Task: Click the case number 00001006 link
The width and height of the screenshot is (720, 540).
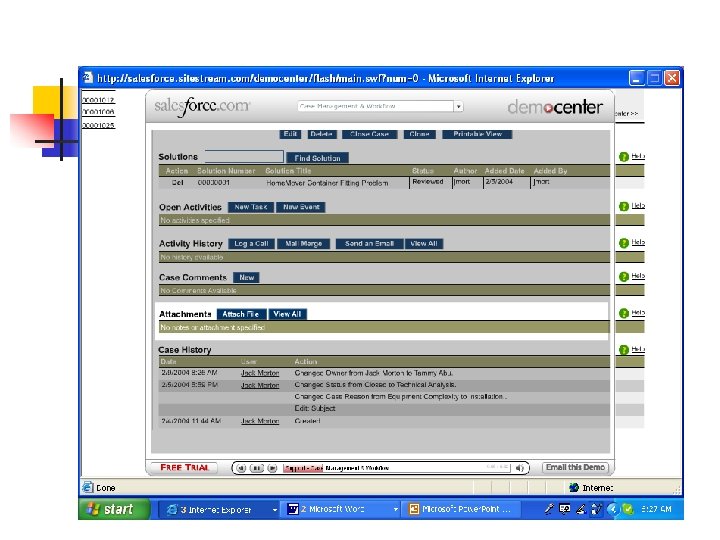Action: coord(98,112)
